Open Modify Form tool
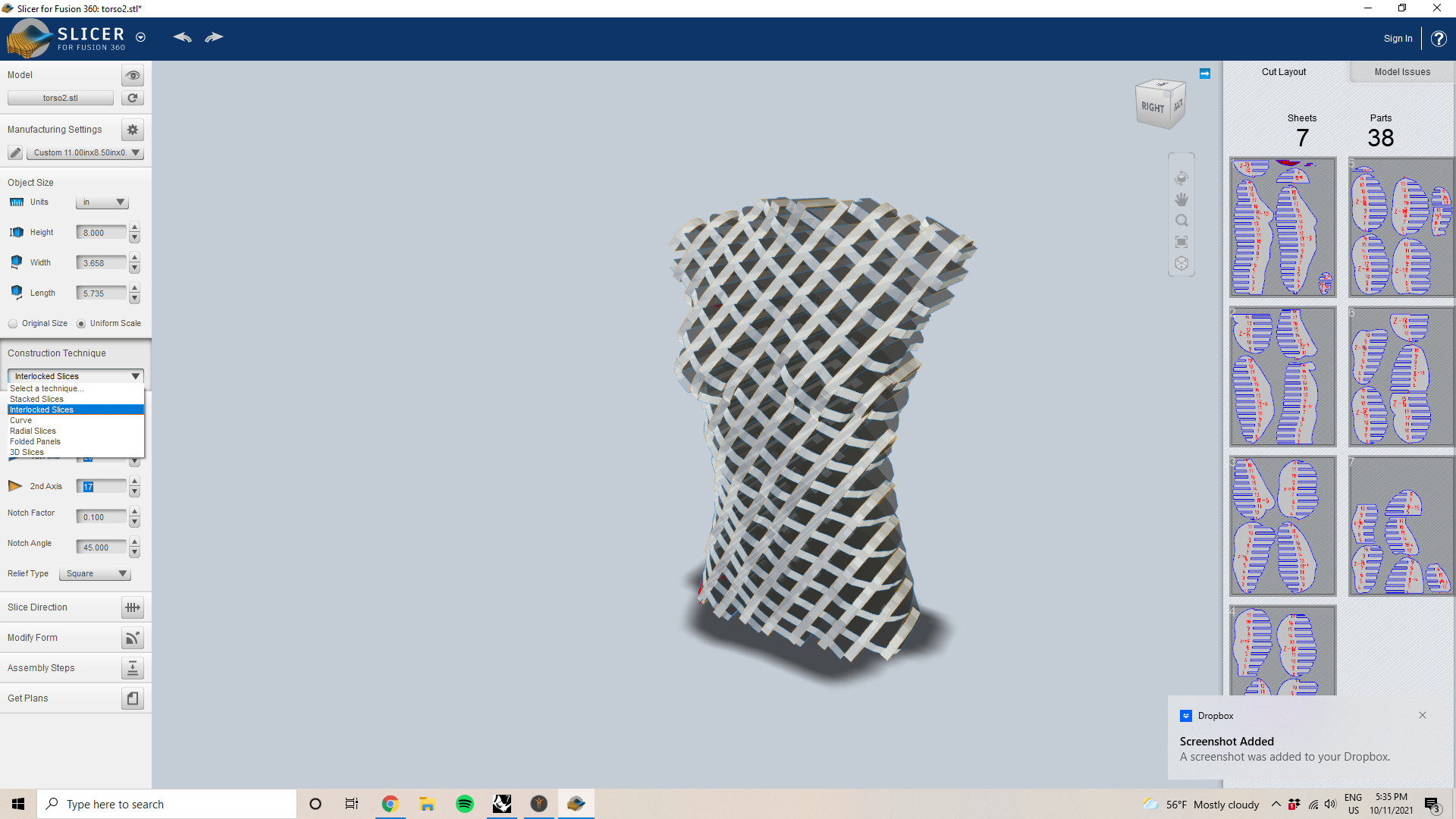1456x819 pixels. [x=133, y=638]
